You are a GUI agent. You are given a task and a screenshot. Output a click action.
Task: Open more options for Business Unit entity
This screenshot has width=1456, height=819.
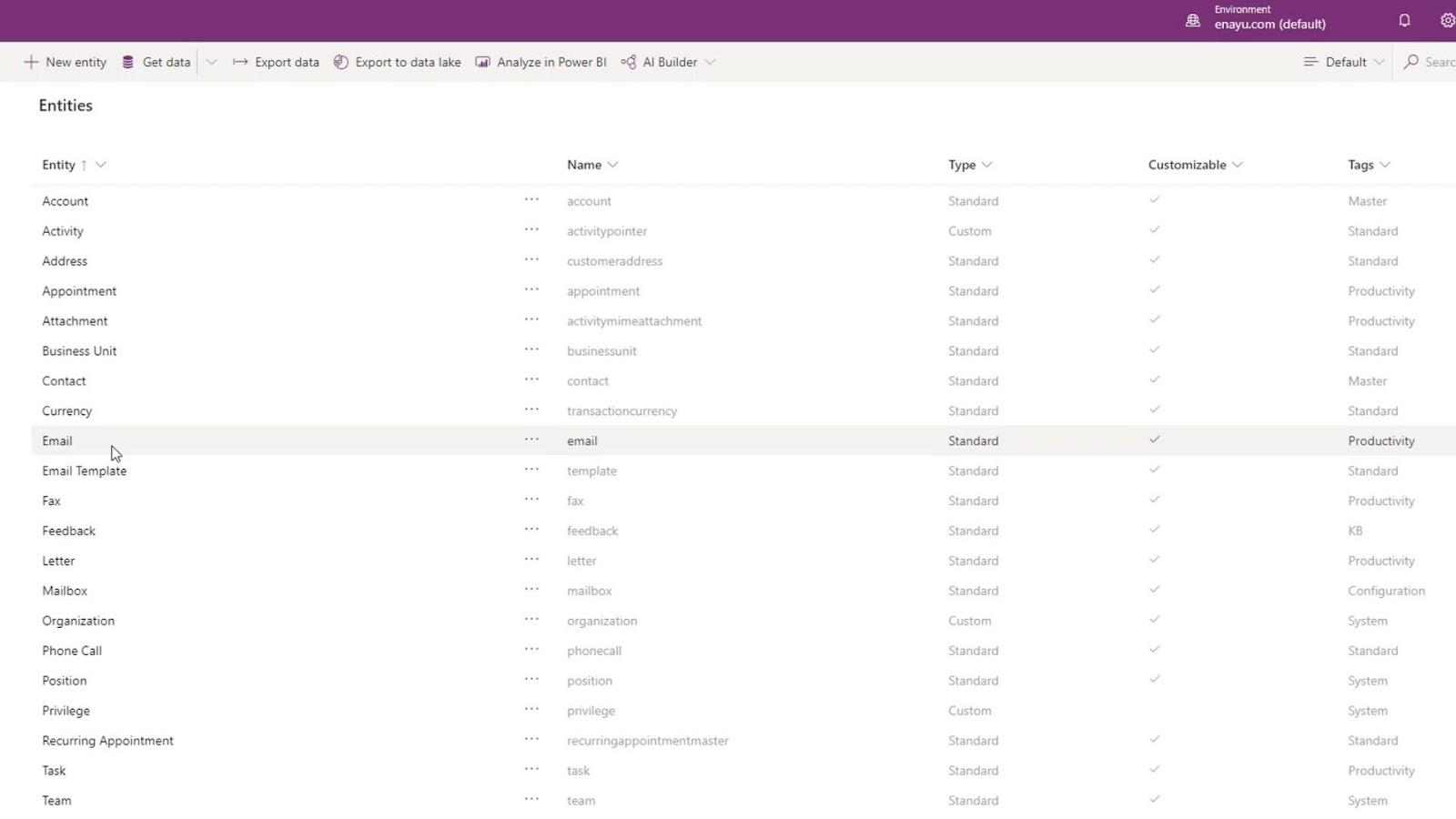click(x=531, y=349)
